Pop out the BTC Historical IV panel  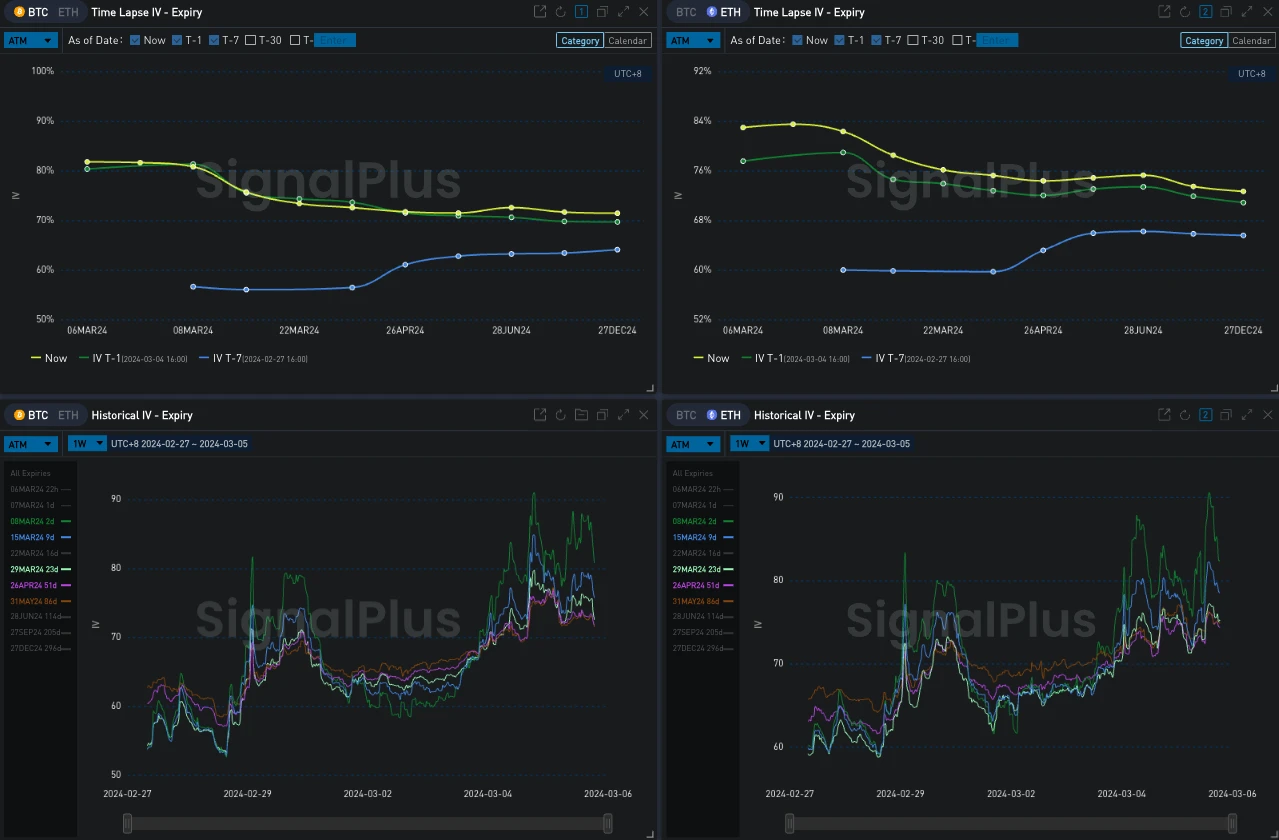540,415
